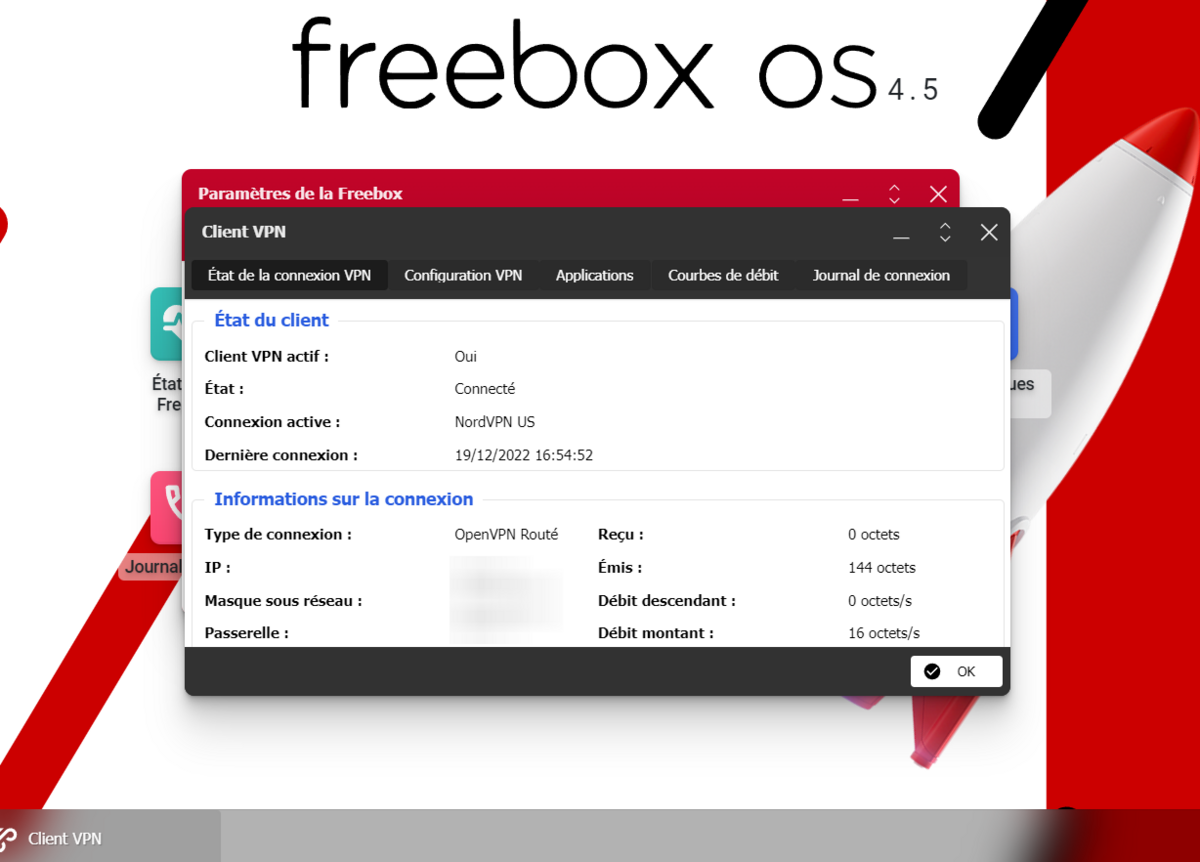Viewport: 1200px width, 862px height.
Task: Close the Client VPN window
Action: click(989, 233)
